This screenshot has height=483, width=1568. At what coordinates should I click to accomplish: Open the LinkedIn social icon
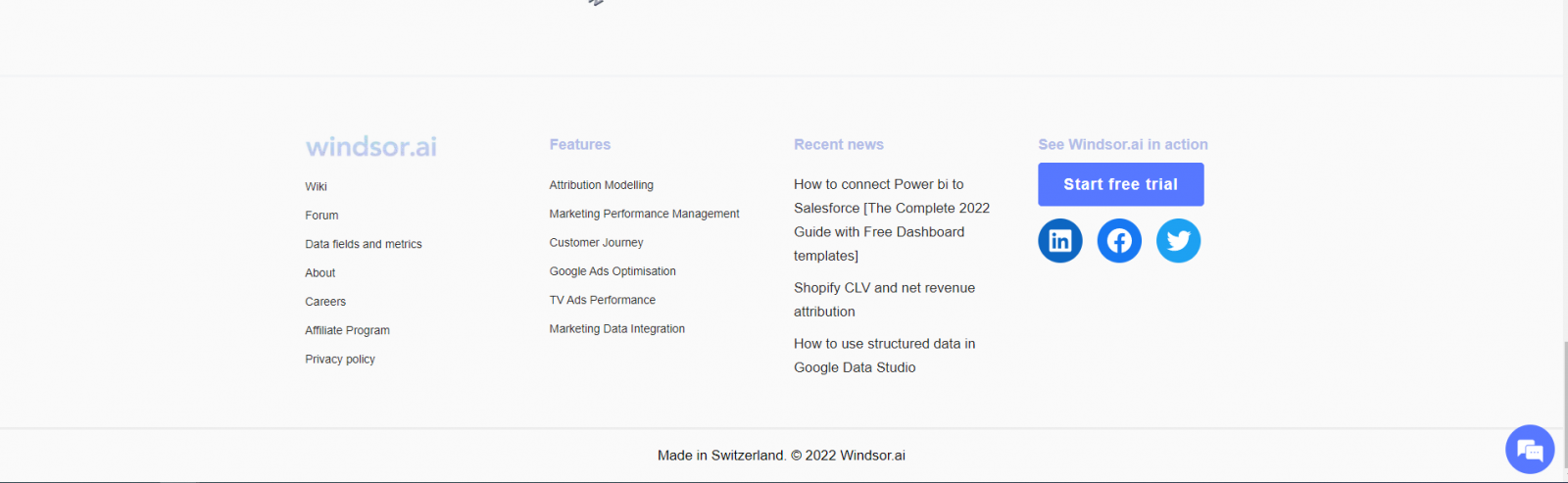[1059, 241]
